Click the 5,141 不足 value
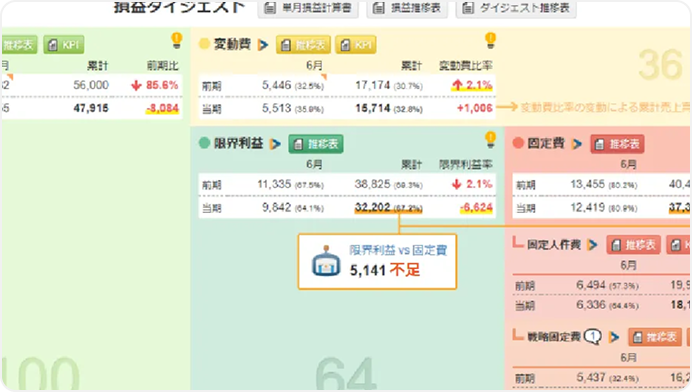 click(x=385, y=270)
